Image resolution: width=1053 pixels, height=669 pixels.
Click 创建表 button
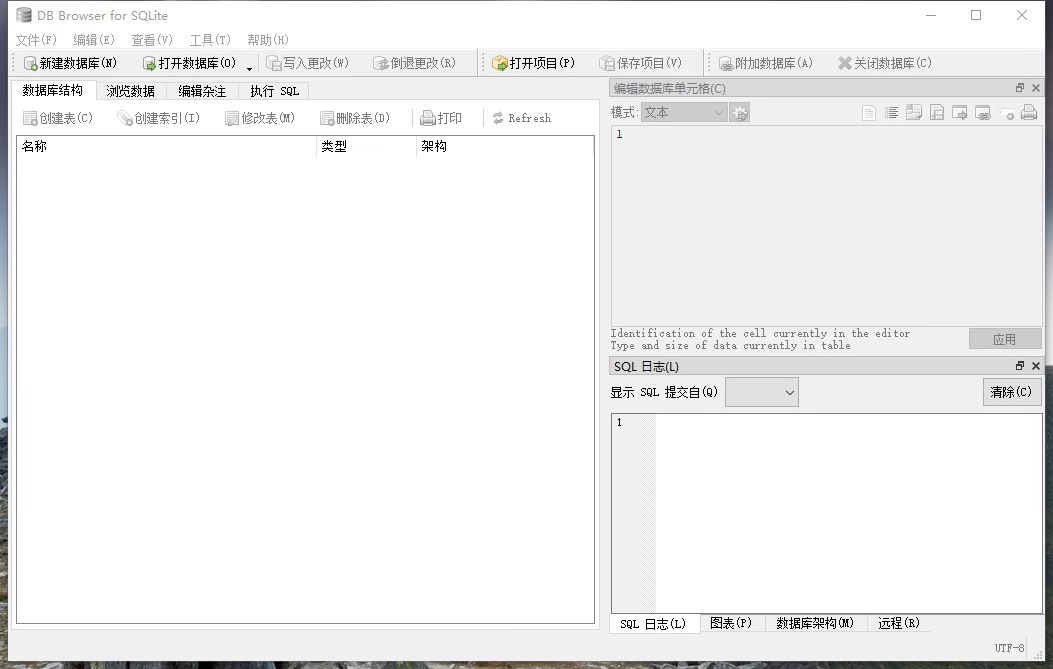coord(58,118)
